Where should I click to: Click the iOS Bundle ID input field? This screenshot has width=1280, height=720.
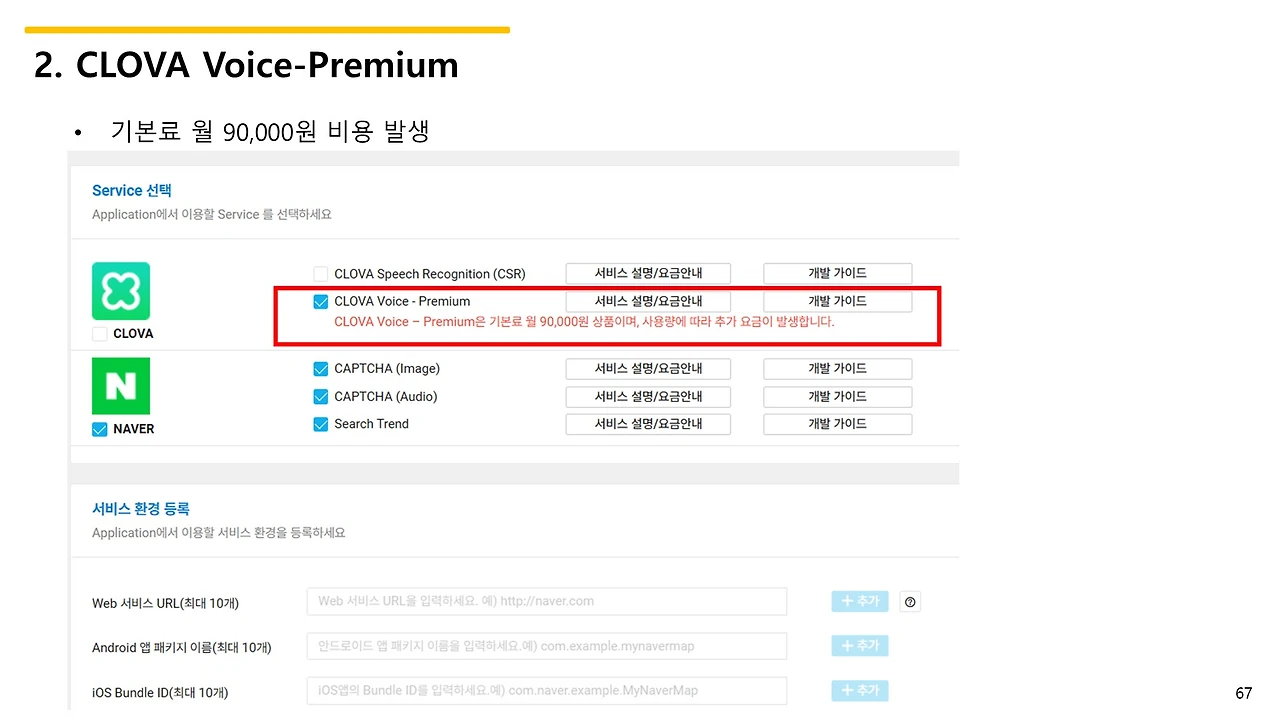click(547, 691)
